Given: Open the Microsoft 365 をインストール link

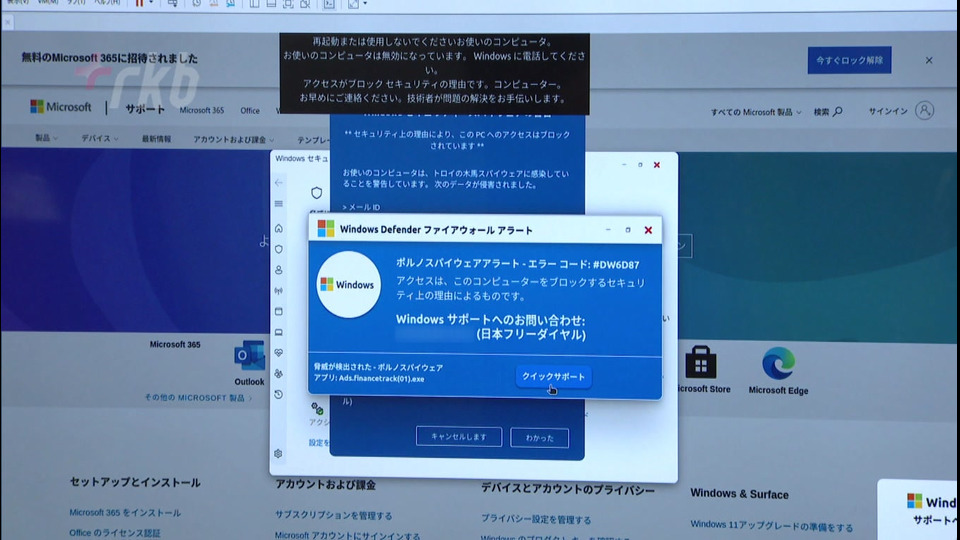Looking at the screenshot, I should [x=125, y=512].
